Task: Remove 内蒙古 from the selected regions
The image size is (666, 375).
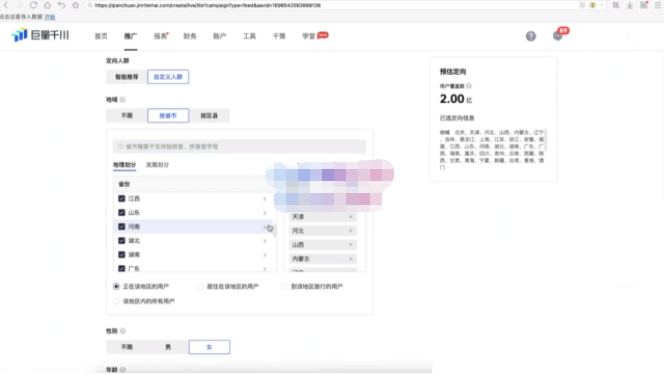Action: tap(352, 259)
